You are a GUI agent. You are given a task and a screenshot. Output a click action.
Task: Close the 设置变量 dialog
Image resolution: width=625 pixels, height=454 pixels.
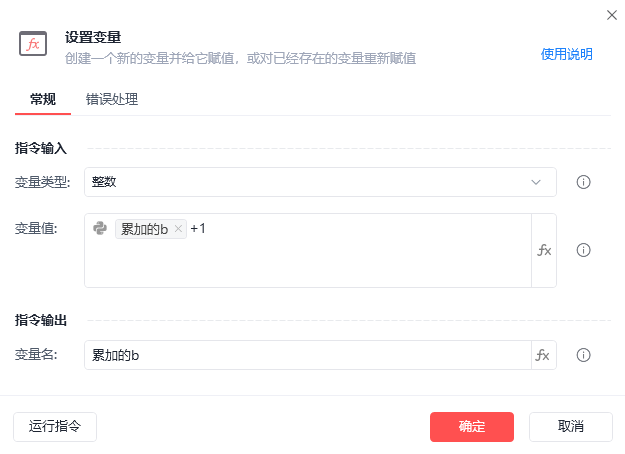coord(612,15)
